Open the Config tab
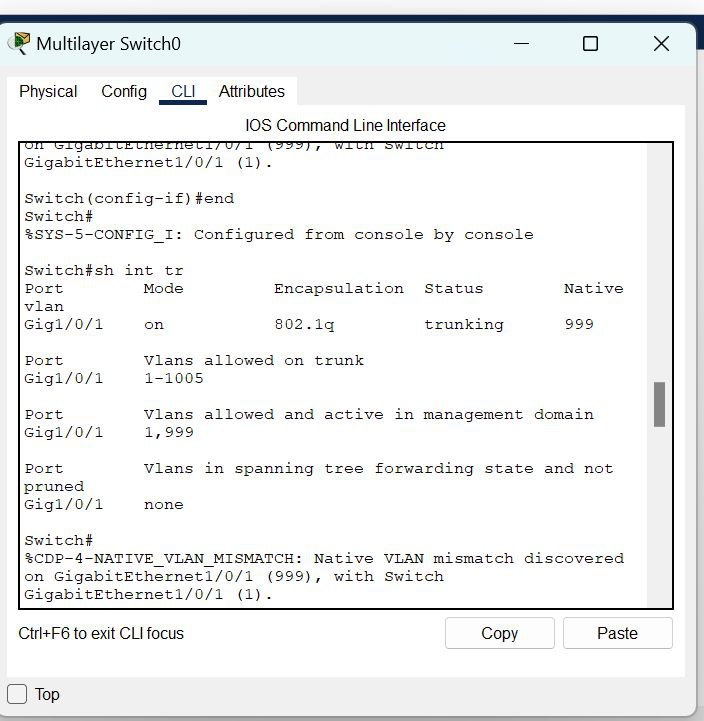The width and height of the screenshot is (704, 721). pyautogui.click(x=124, y=91)
